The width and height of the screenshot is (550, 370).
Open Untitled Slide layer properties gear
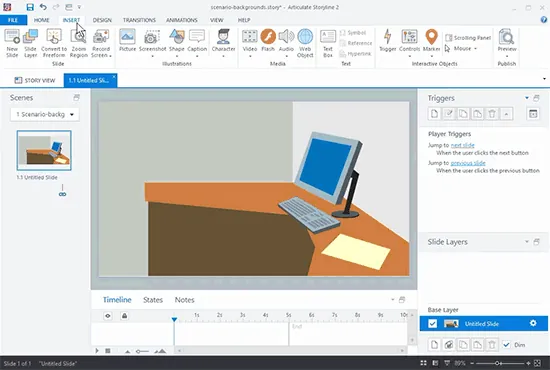pos(533,323)
